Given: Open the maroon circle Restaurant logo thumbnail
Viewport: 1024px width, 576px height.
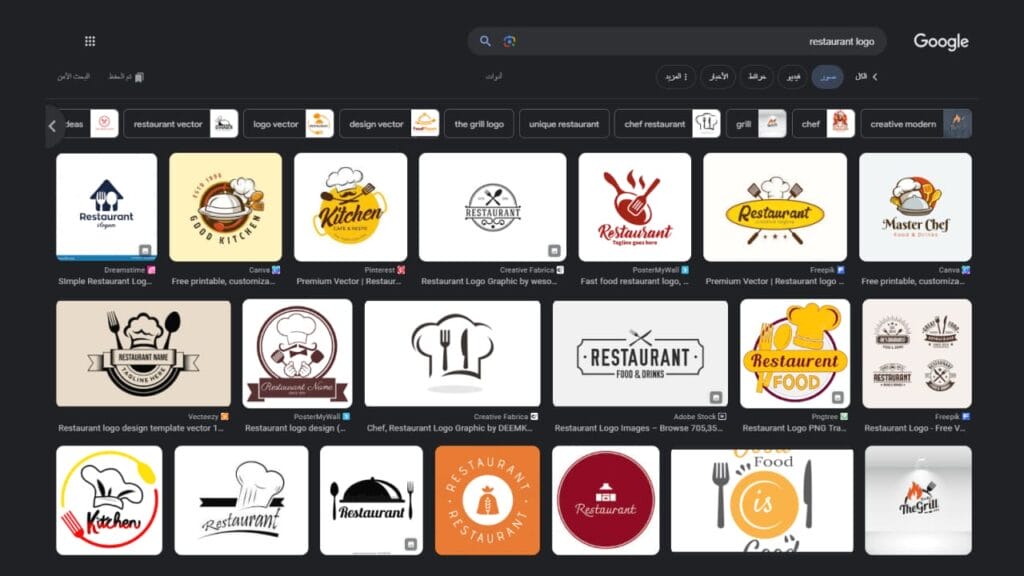Looking at the screenshot, I should tap(605, 501).
